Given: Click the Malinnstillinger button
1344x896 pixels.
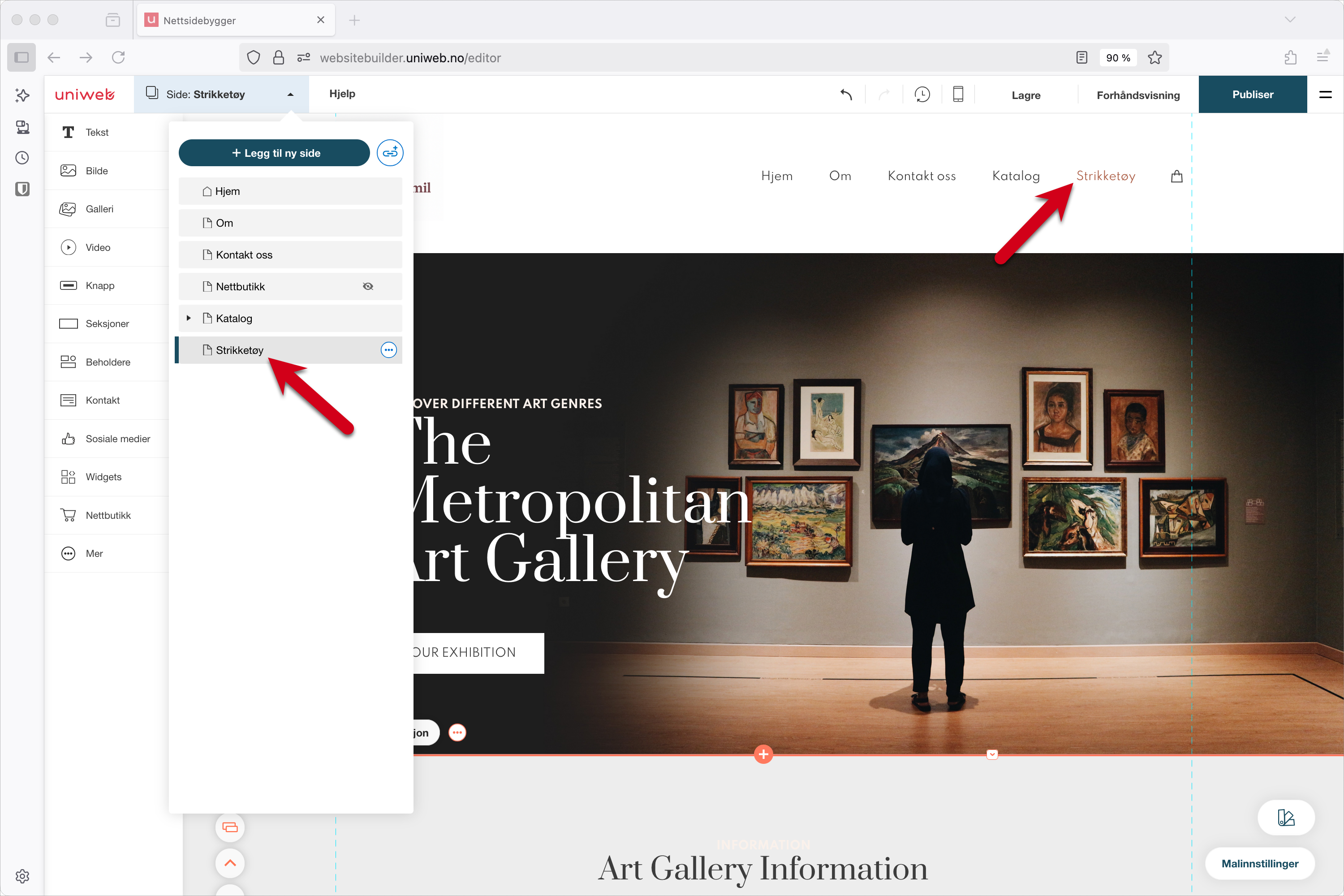Looking at the screenshot, I should click(1259, 863).
